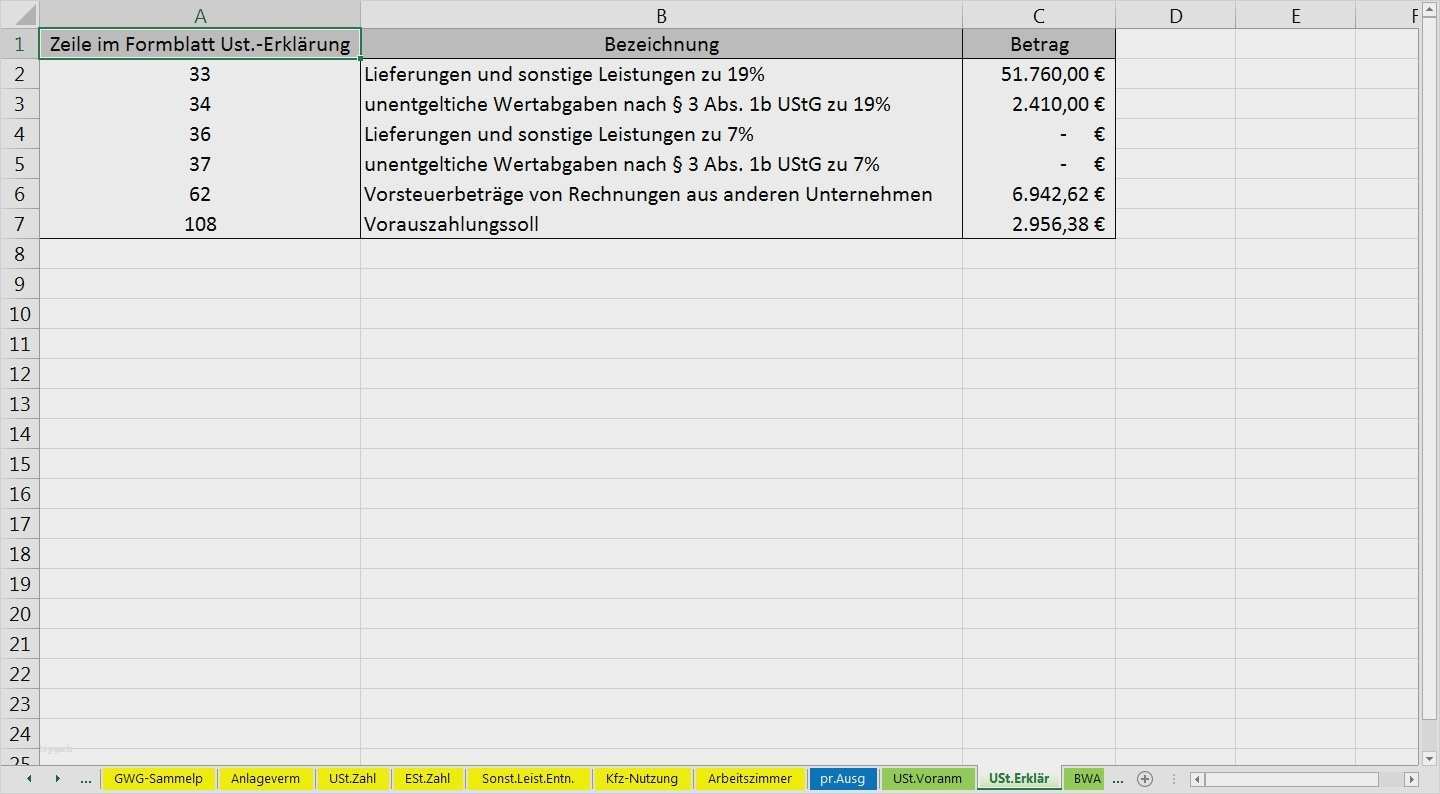Screen dimensions: 1440x794
Task: Reveal hidden sheets with the left ellipsis
Action: tap(86, 778)
